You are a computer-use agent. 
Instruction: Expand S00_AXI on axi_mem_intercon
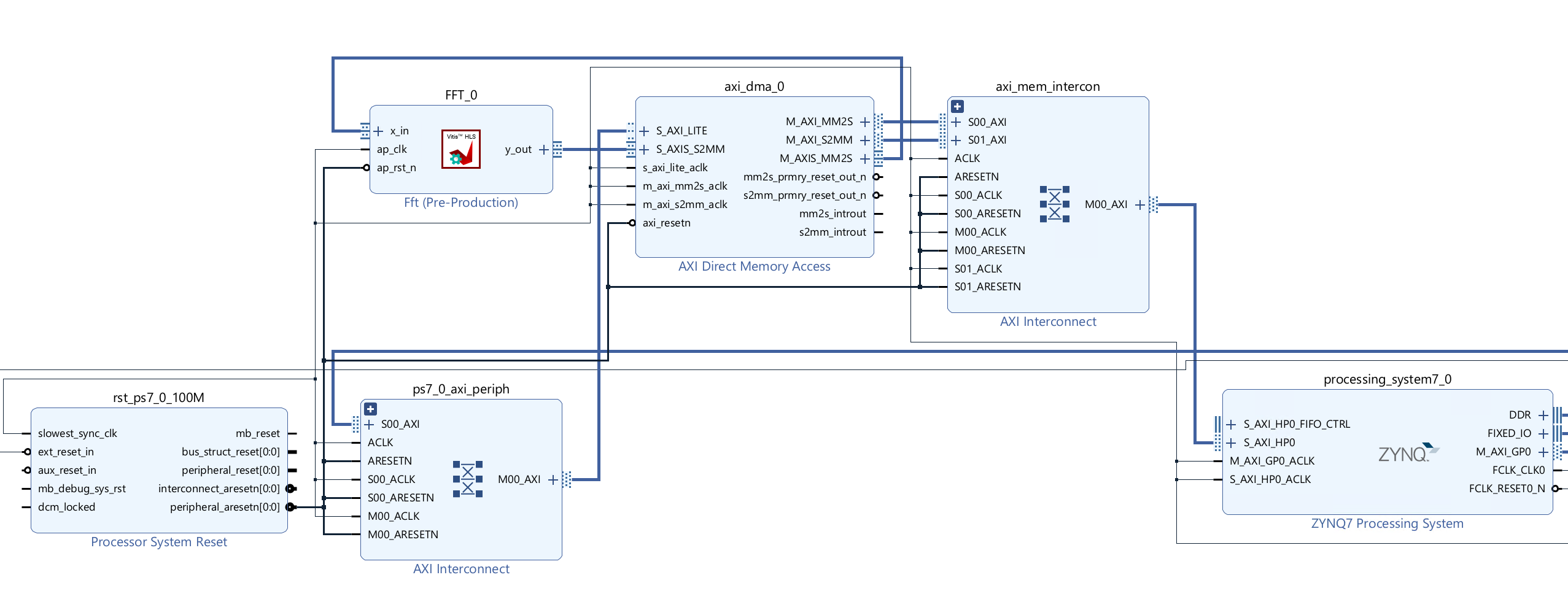coord(956,122)
